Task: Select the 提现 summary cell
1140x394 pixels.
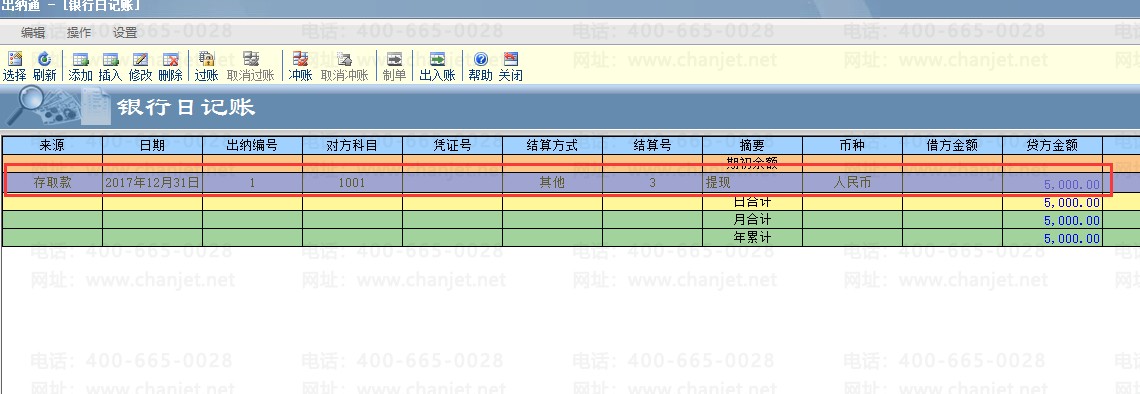Action: click(x=752, y=182)
